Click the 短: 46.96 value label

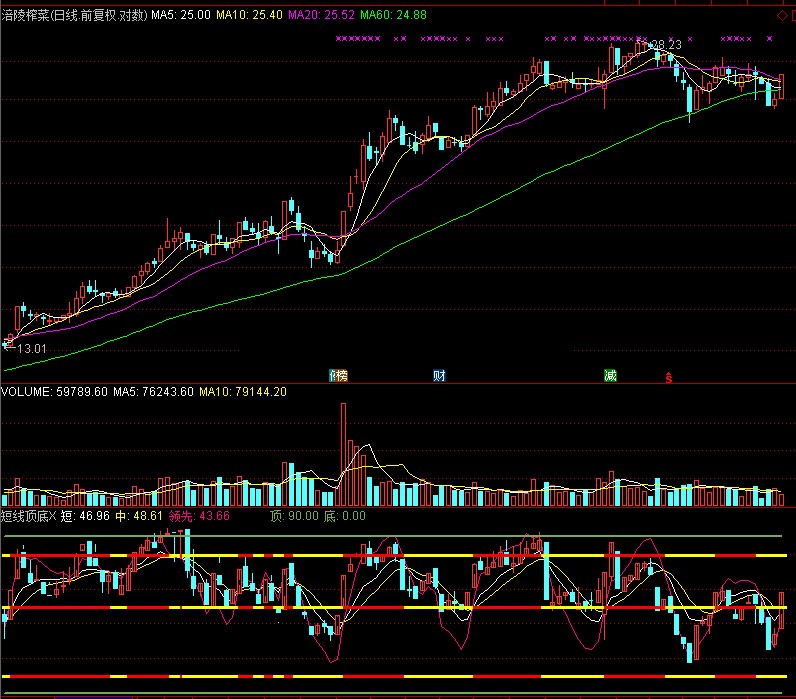point(85,516)
